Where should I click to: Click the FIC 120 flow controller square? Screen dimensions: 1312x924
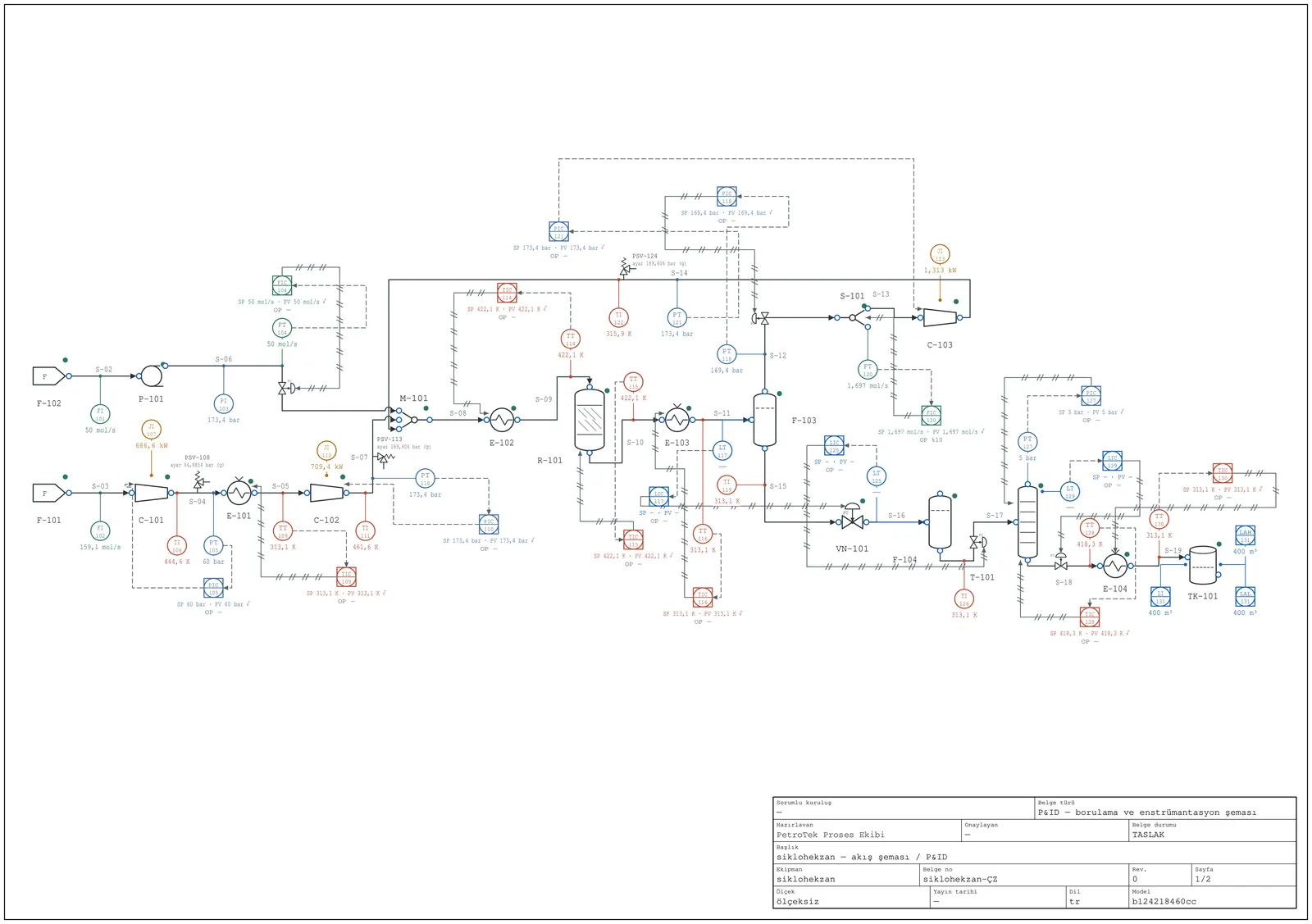tap(931, 415)
